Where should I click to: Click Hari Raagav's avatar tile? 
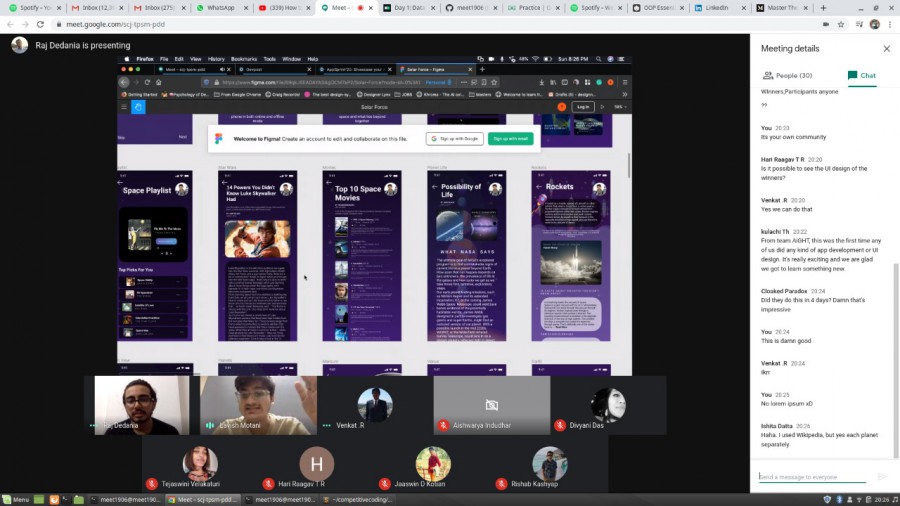point(316,464)
